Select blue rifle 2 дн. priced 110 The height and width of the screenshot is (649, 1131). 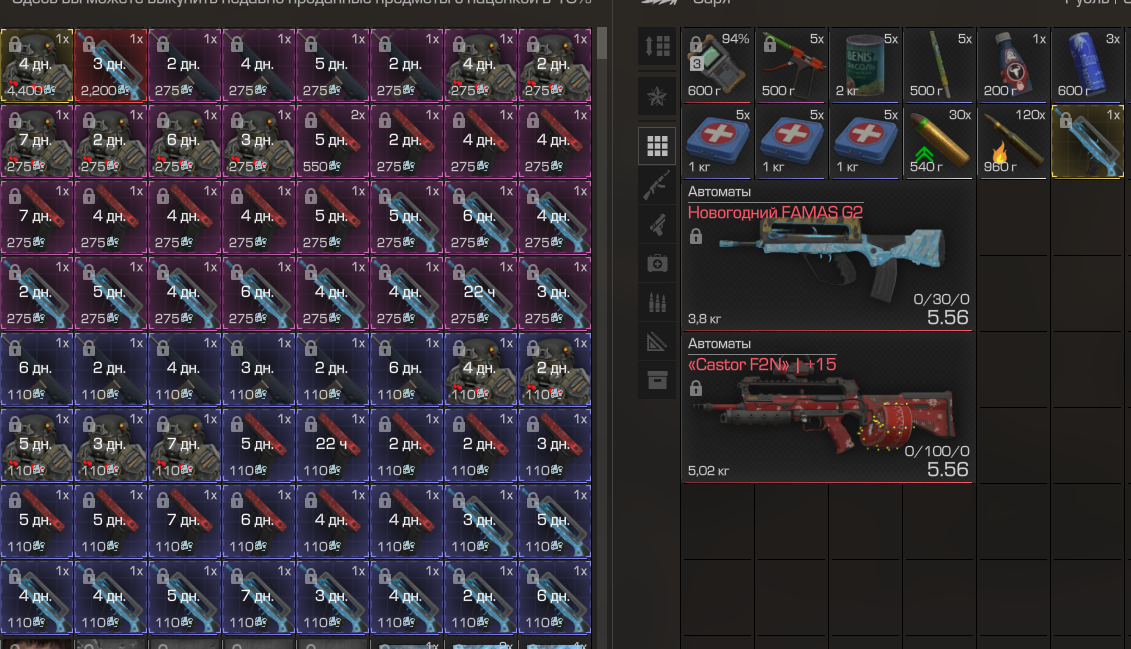click(480, 598)
